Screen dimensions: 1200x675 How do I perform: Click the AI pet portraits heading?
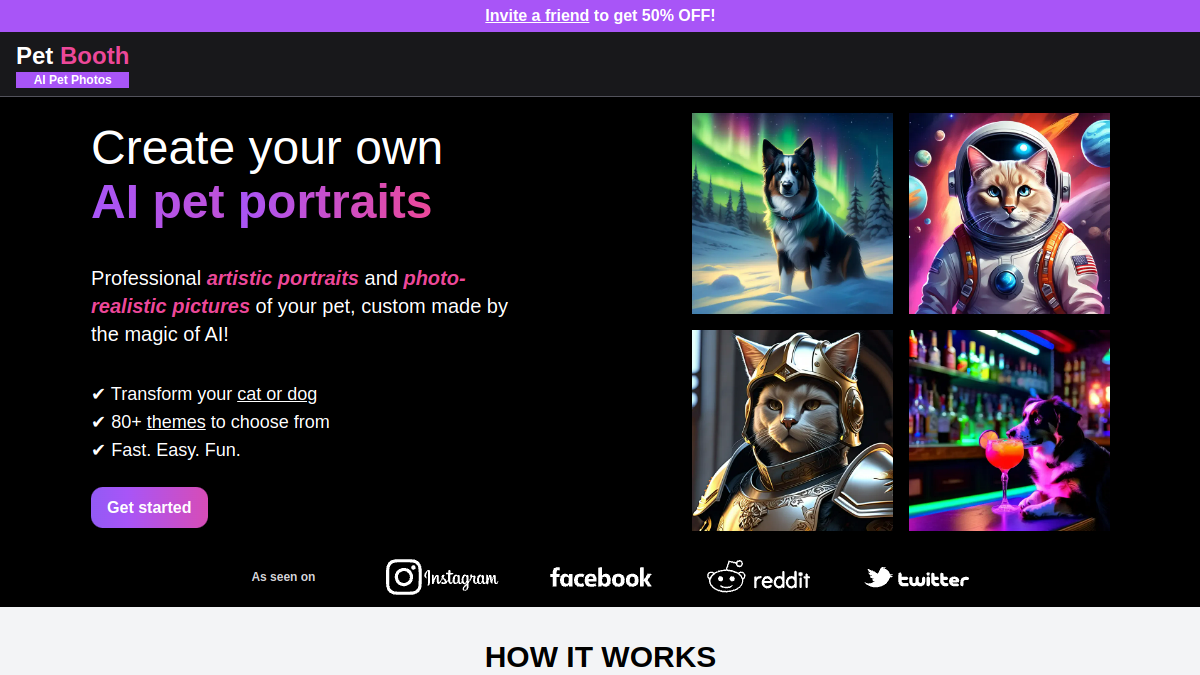[262, 201]
